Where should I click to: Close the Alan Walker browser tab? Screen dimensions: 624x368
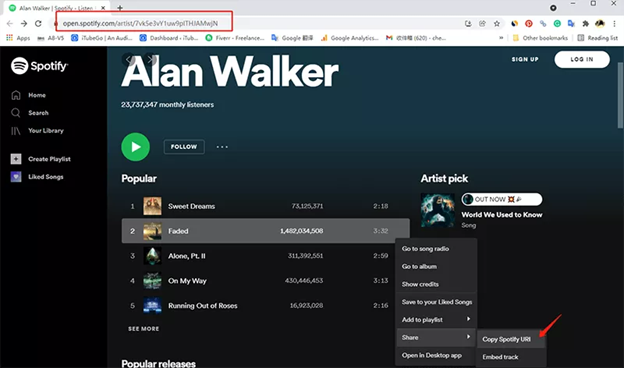pos(103,8)
